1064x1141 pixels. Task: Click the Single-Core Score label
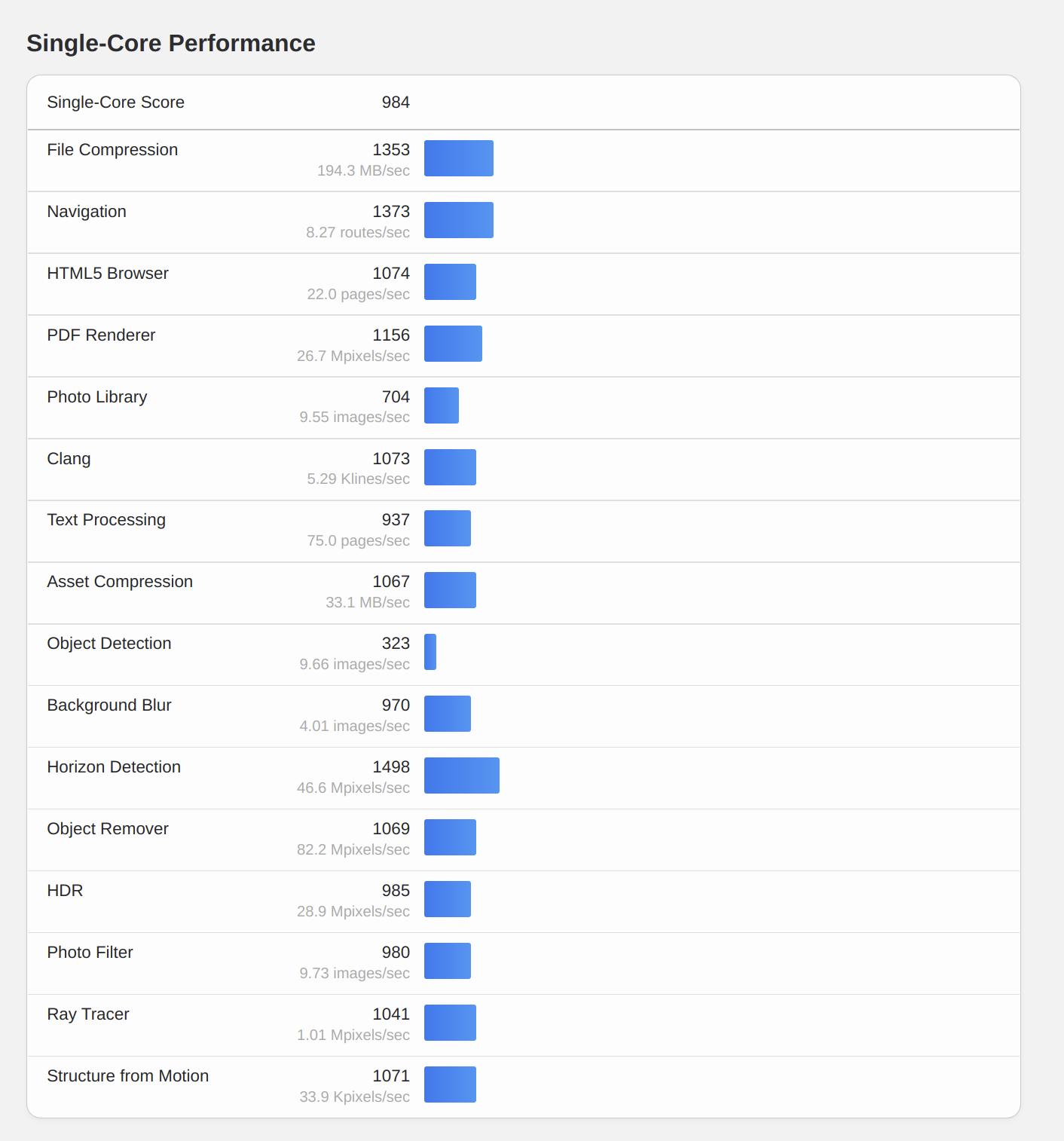point(115,102)
